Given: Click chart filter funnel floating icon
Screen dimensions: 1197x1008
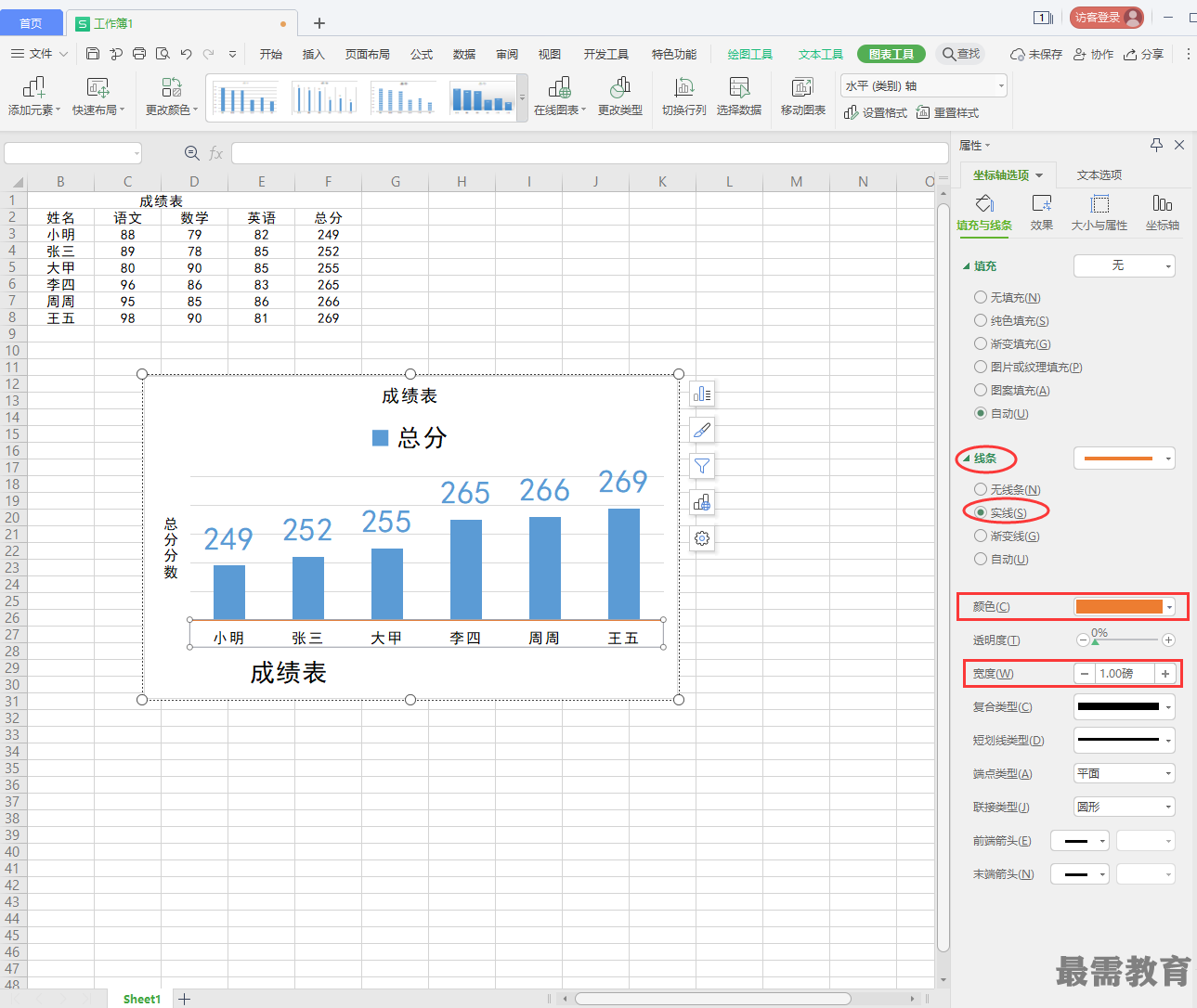Looking at the screenshot, I should pos(702,466).
